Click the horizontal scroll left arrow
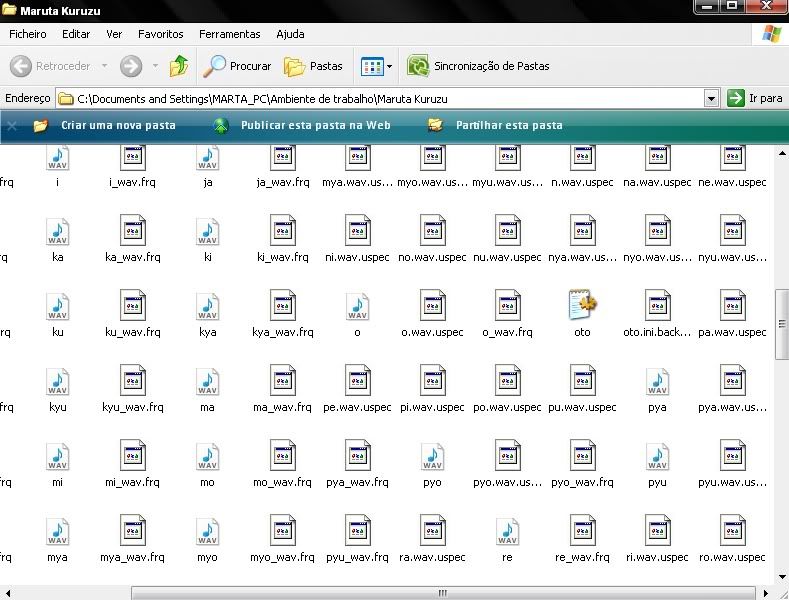The height and width of the screenshot is (600, 789). (7, 593)
